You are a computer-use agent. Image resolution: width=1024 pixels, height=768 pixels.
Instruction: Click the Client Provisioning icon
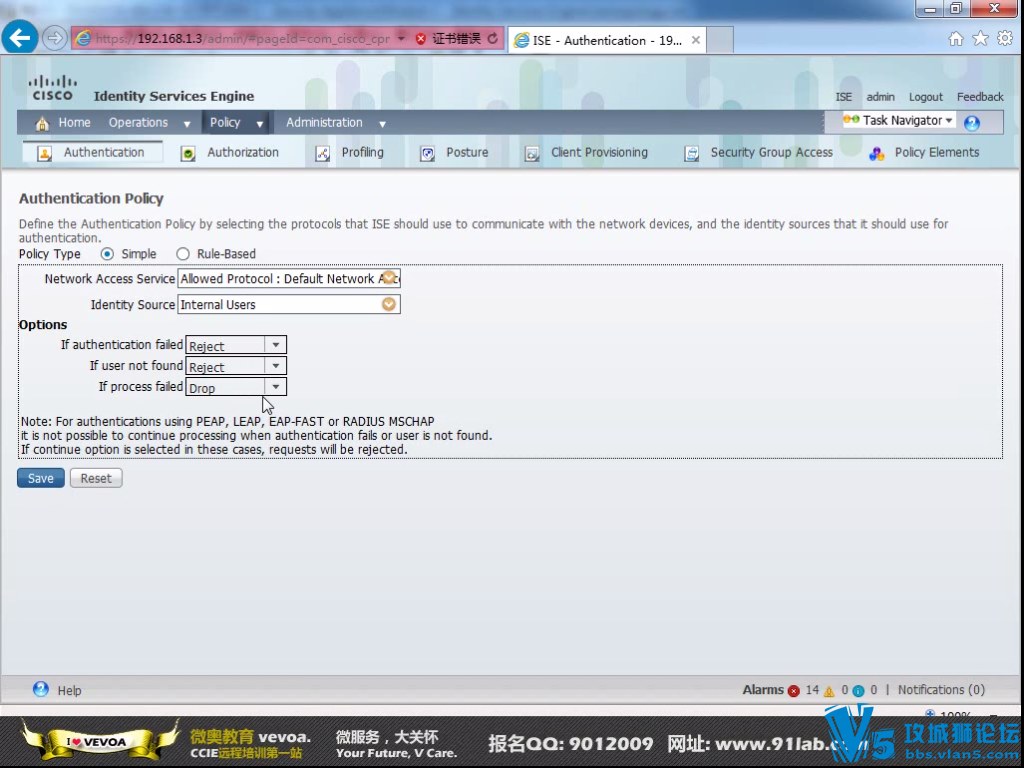pyautogui.click(x=532, y=154)
